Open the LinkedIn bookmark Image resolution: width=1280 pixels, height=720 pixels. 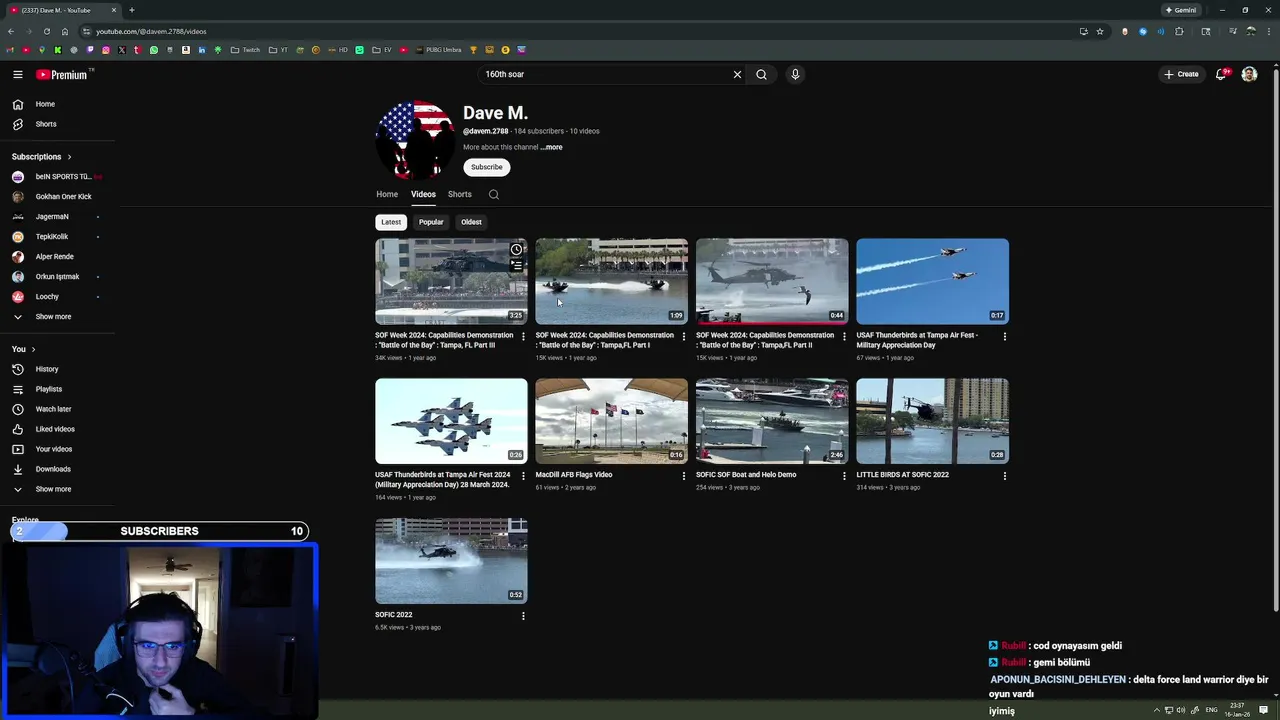coord(202,50)
